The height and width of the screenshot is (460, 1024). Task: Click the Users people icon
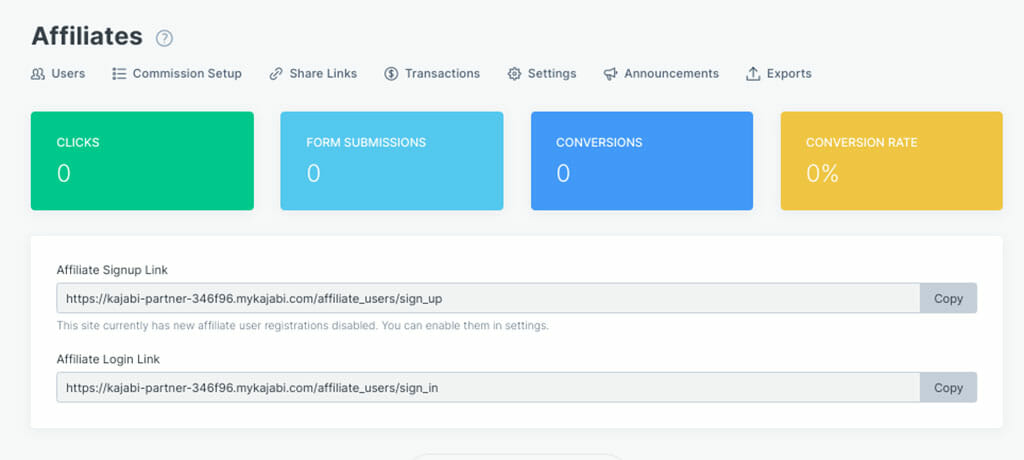tap(38, 74)
